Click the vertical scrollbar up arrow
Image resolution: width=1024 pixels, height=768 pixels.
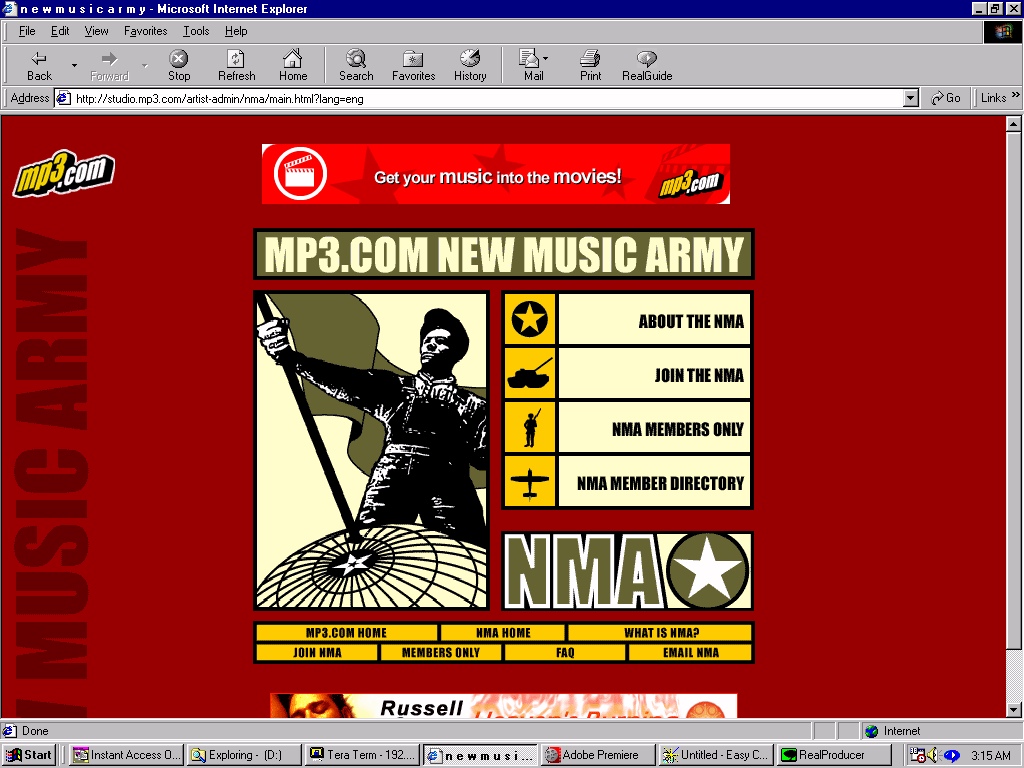tap(1013, 123)
